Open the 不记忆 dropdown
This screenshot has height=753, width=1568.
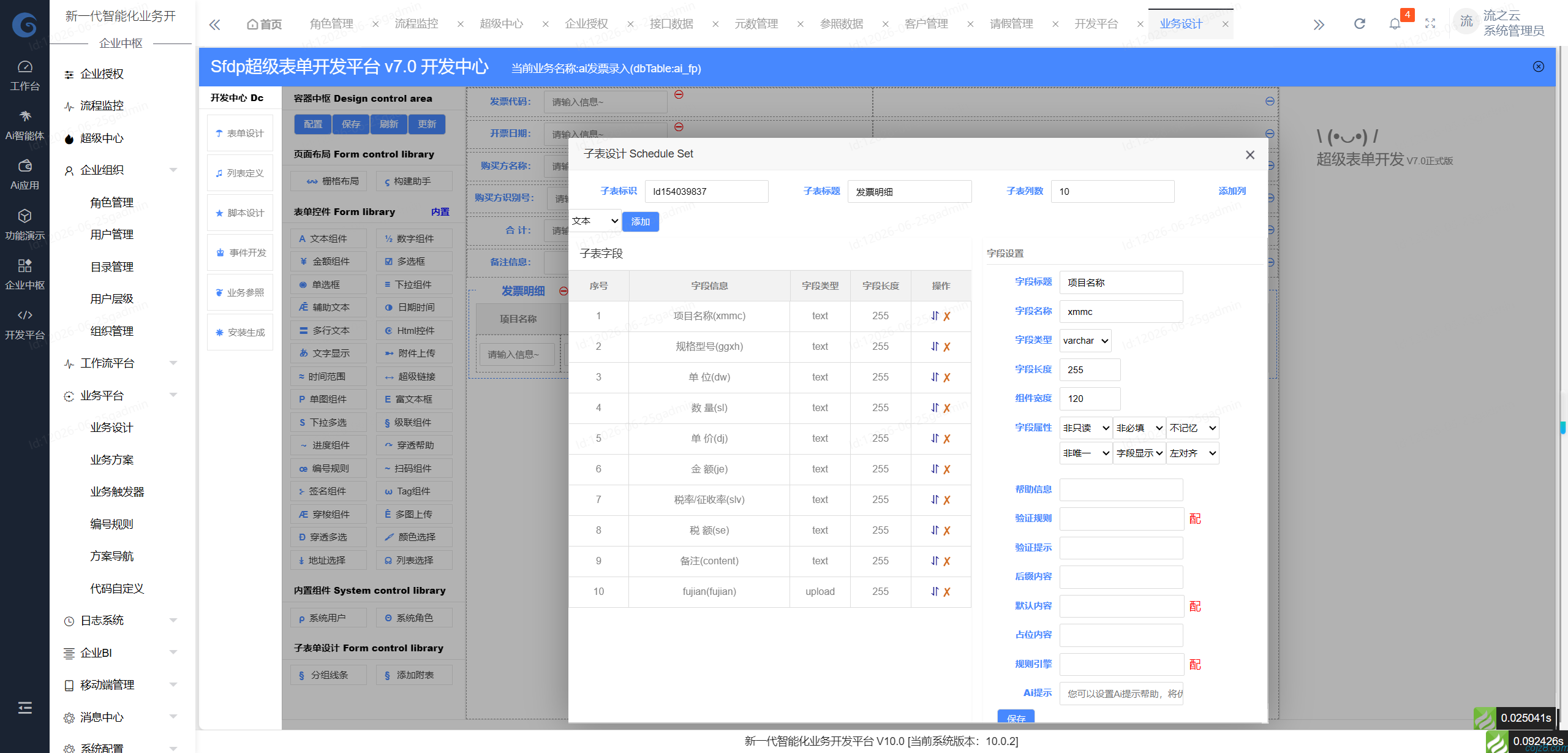click(1193, 428)
